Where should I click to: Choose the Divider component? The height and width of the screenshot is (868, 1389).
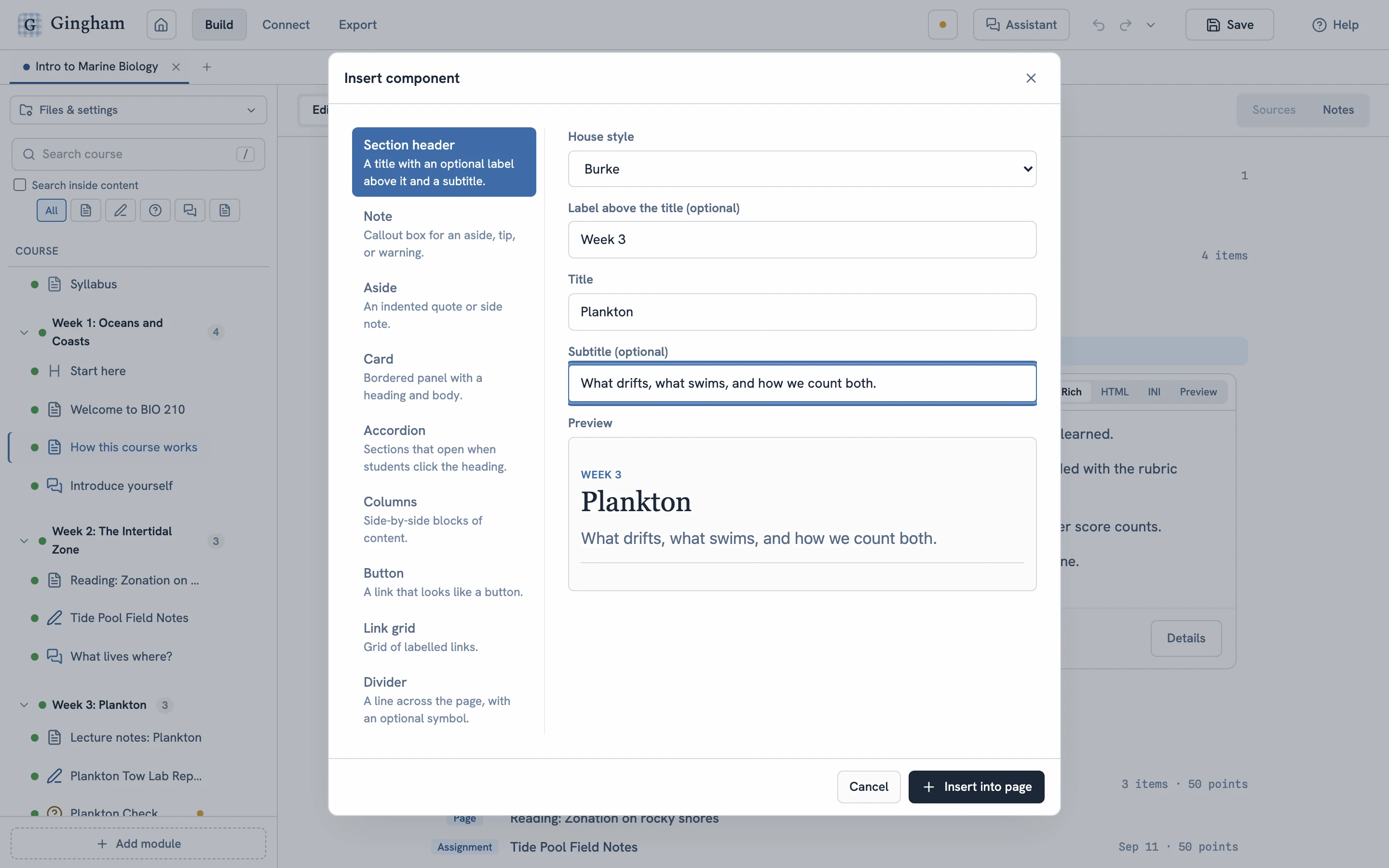point(444,699)
